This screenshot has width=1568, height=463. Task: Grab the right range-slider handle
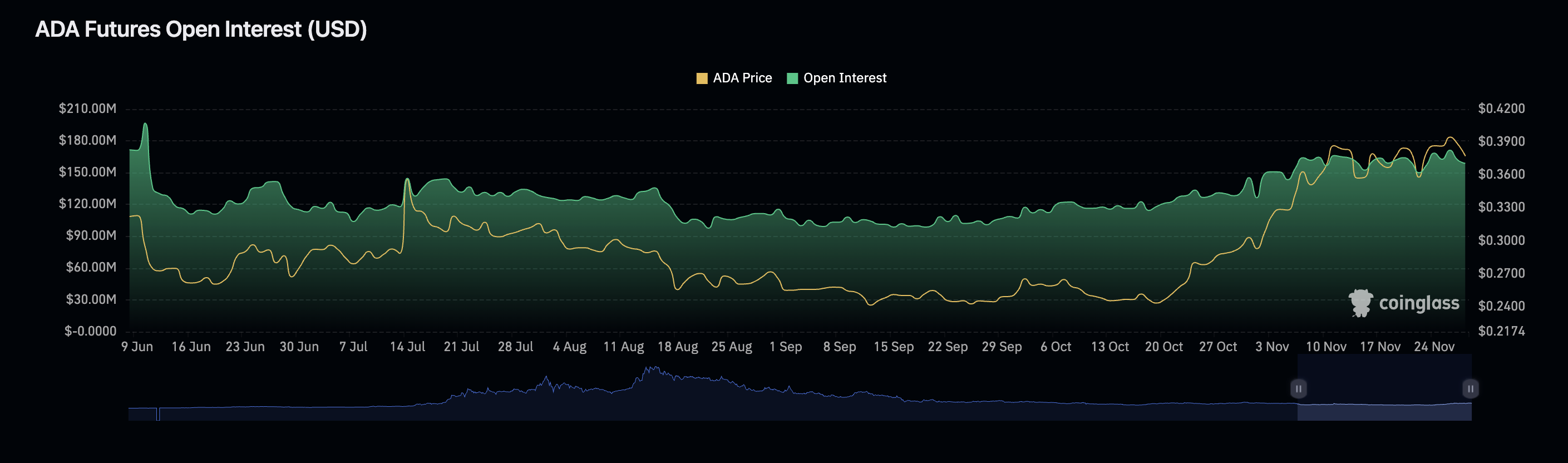[x=1471, y=389]
